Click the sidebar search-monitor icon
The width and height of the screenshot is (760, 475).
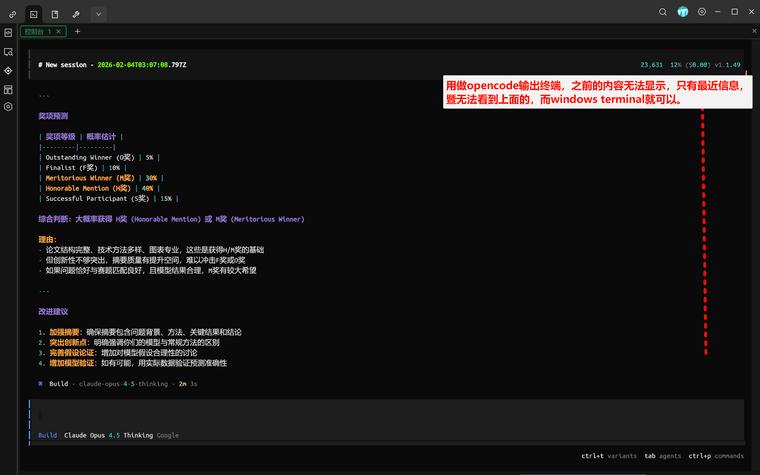(x=8, y=52)
